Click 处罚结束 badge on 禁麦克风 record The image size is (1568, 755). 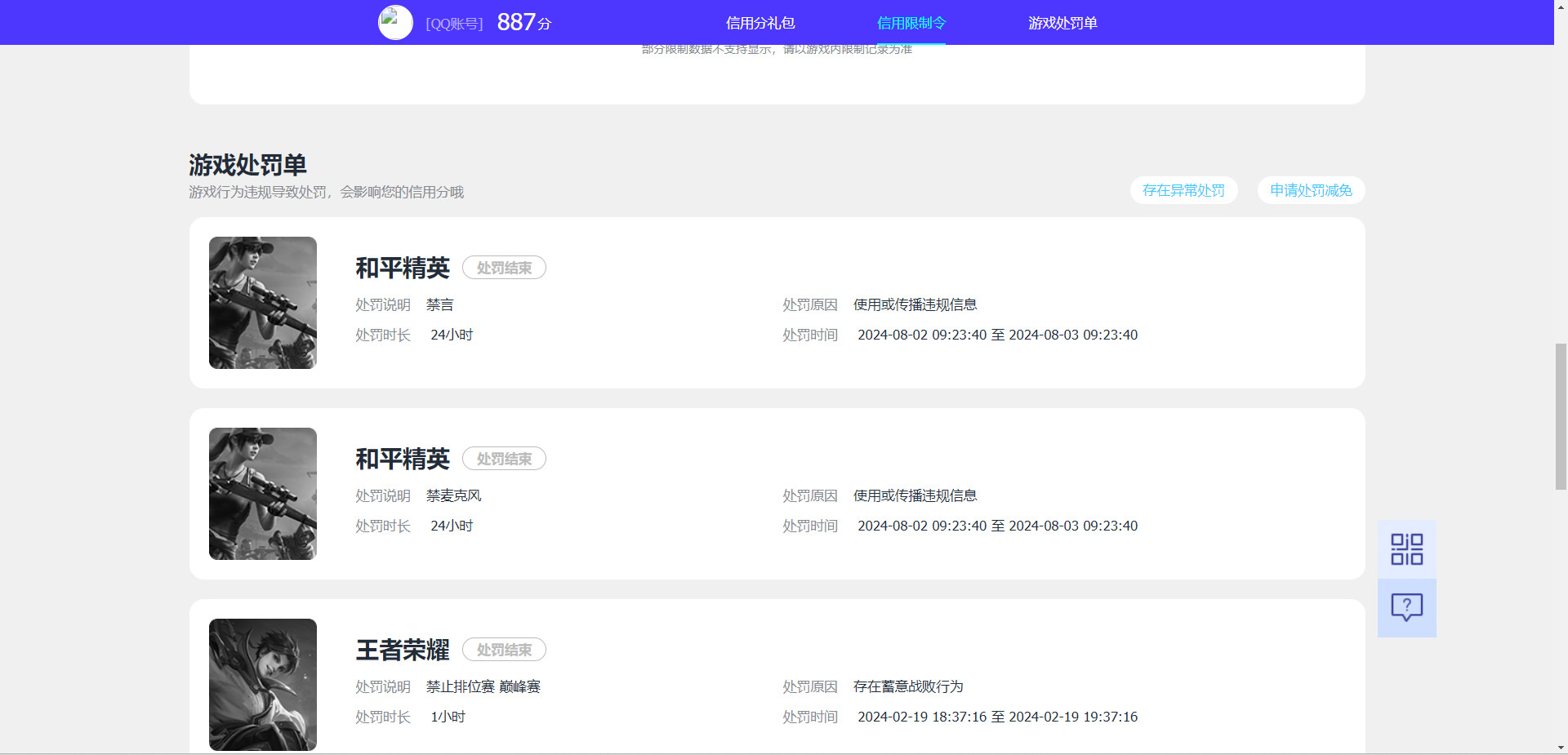pyautogui.click(x=504, y=459)
